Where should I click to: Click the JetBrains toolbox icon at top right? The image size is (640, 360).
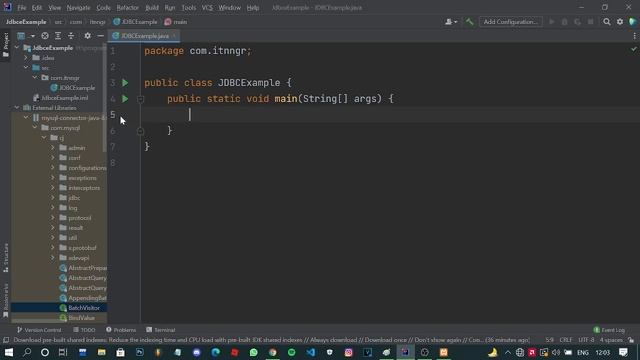pos(633,22)
